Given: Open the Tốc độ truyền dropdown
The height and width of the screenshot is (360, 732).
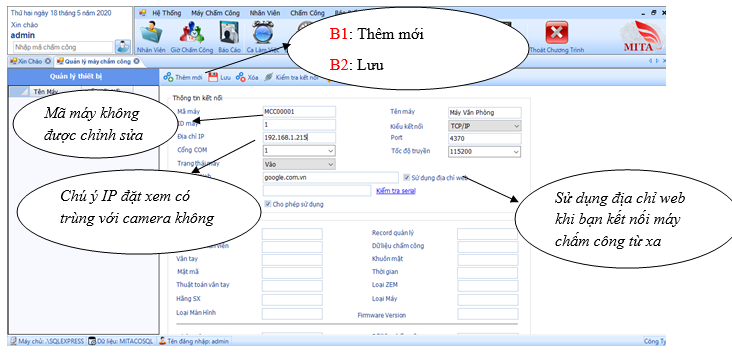Looking at the screenshot, I should 516,152.
